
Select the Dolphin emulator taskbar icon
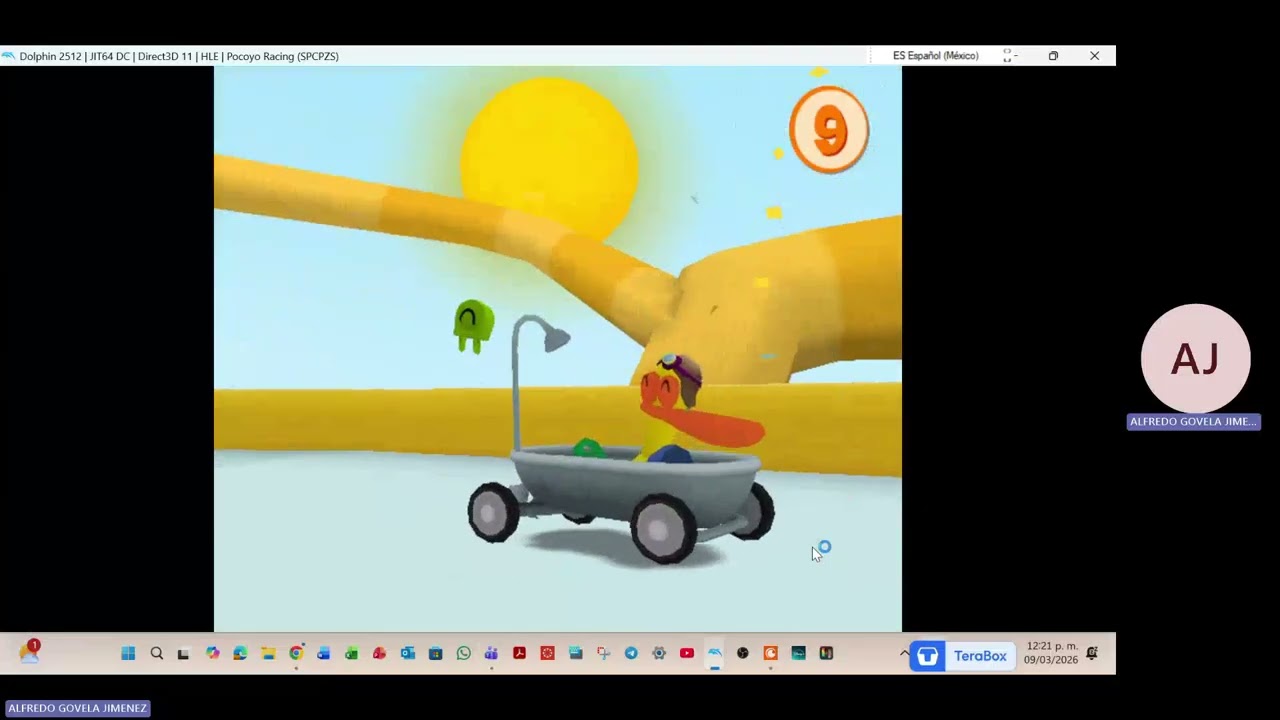(x=714, y=653)
